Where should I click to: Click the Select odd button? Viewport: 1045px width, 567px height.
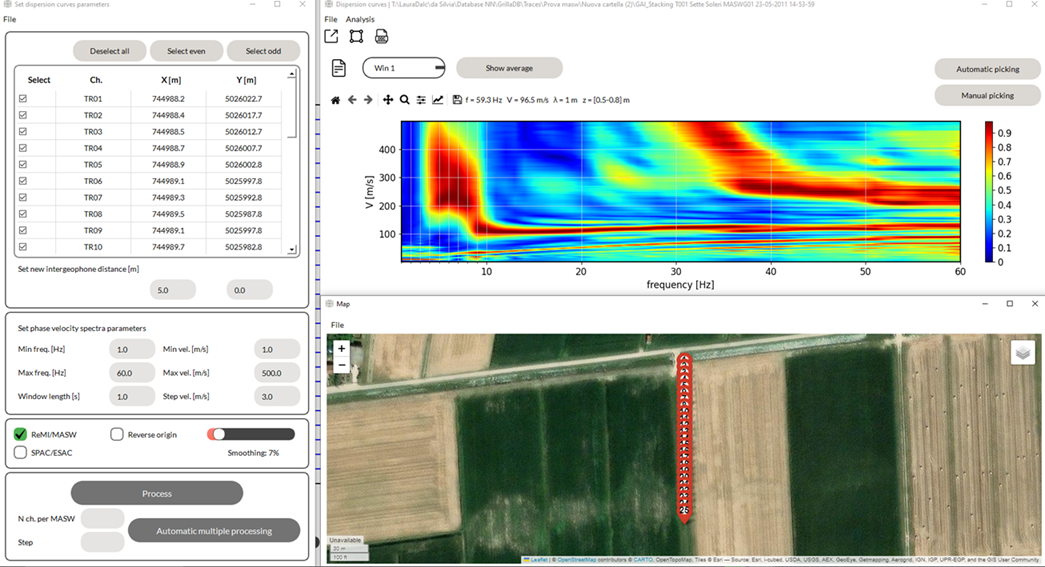[263, 51]
